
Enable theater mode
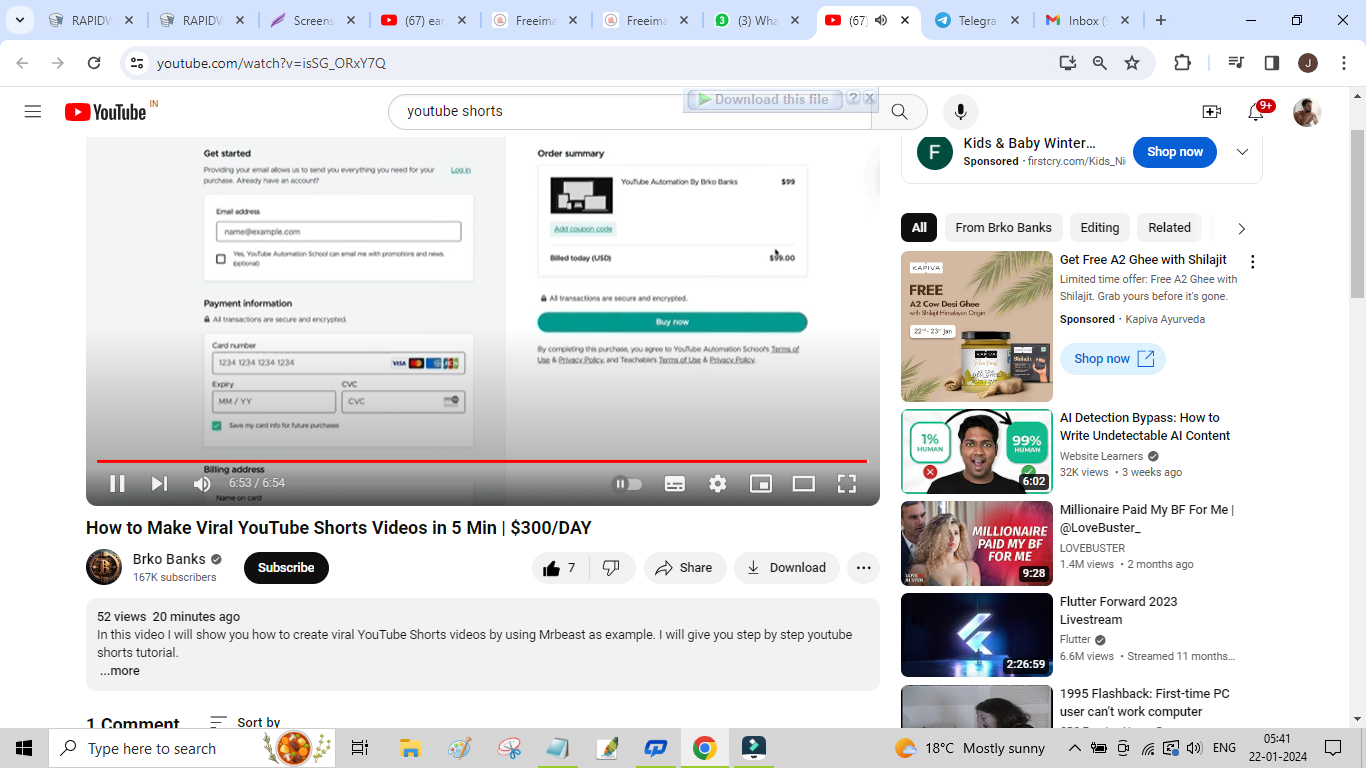coord(804,484)
